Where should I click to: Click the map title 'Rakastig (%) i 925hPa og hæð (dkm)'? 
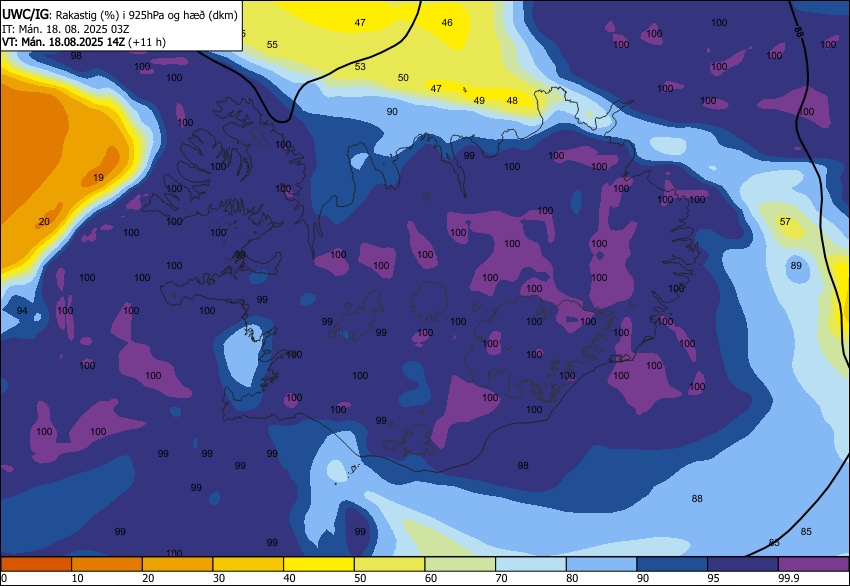pos(146,15)
